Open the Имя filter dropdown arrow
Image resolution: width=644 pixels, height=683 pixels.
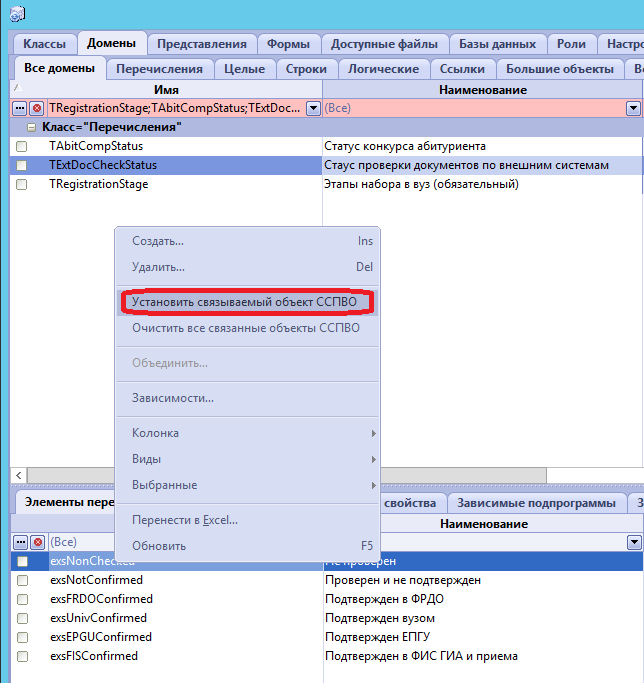click(313, 108)
